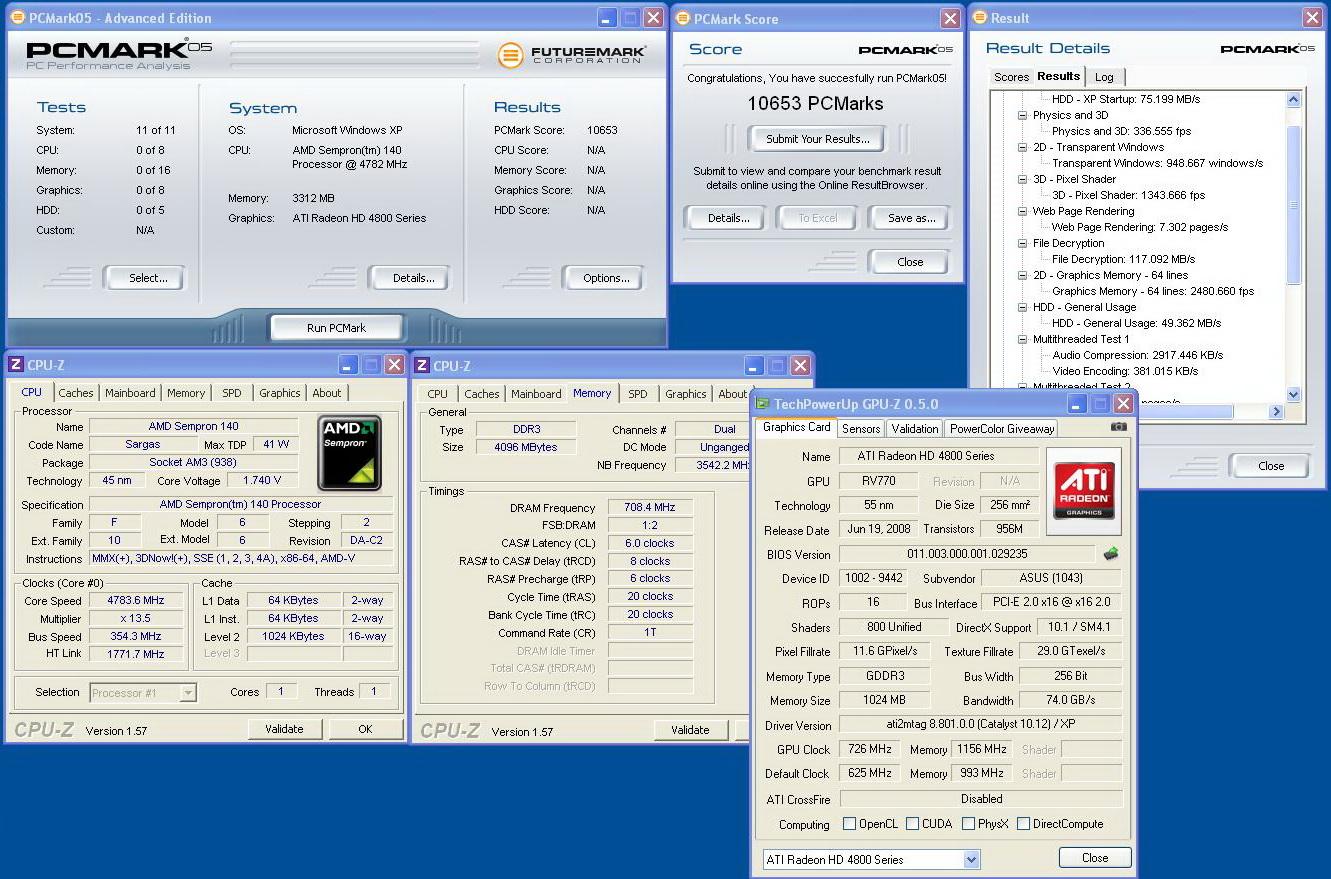
Task: Collapse the HDD - General Usage node
Action: 1022,307
